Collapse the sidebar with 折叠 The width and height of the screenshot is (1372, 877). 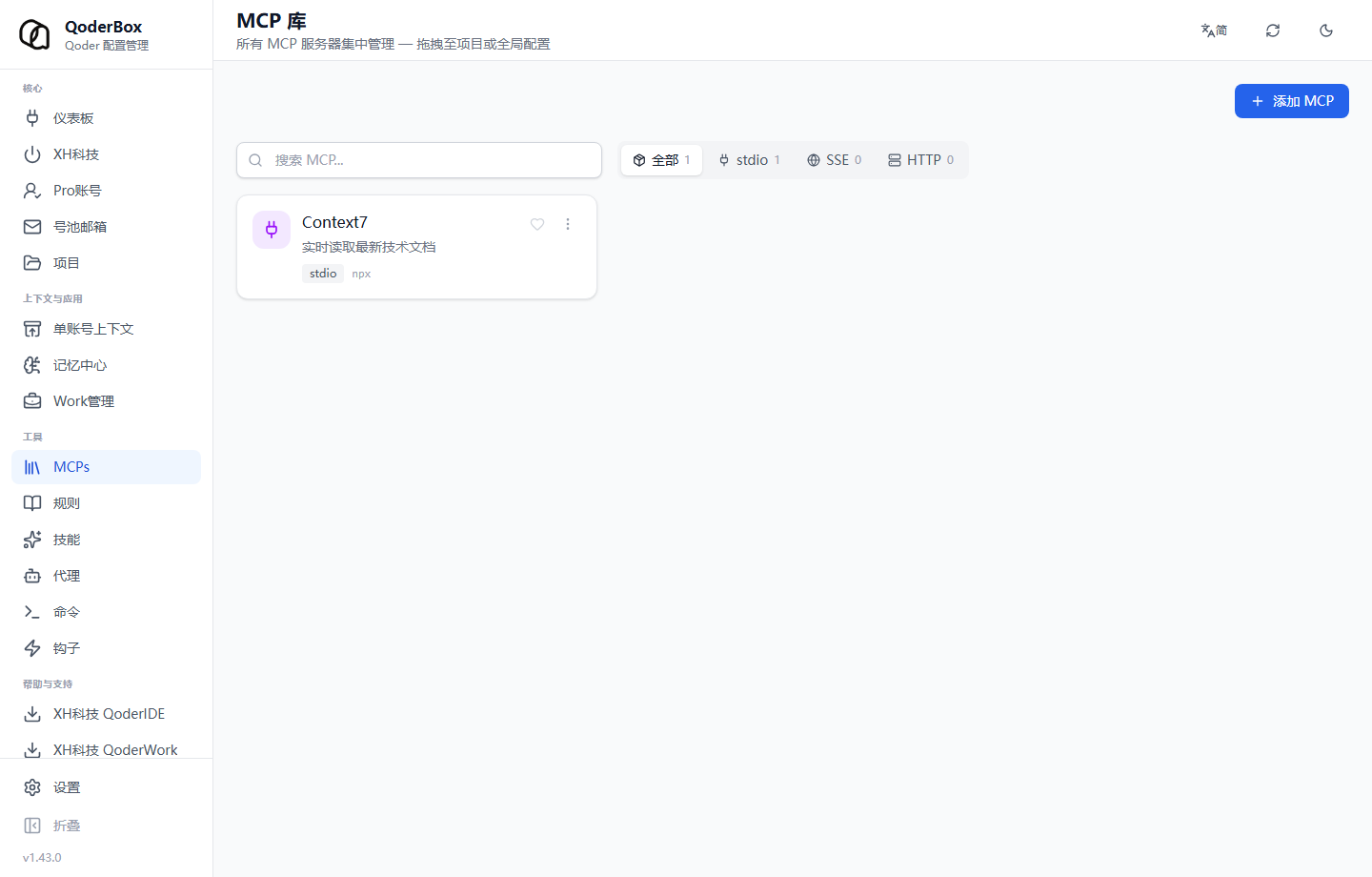[106, 826]
